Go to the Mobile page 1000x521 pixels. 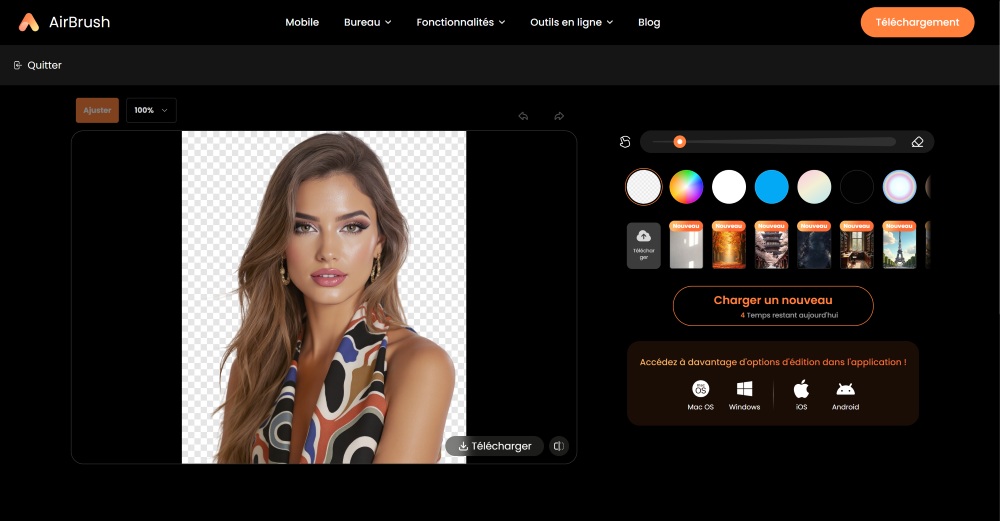tap(302, 22)
